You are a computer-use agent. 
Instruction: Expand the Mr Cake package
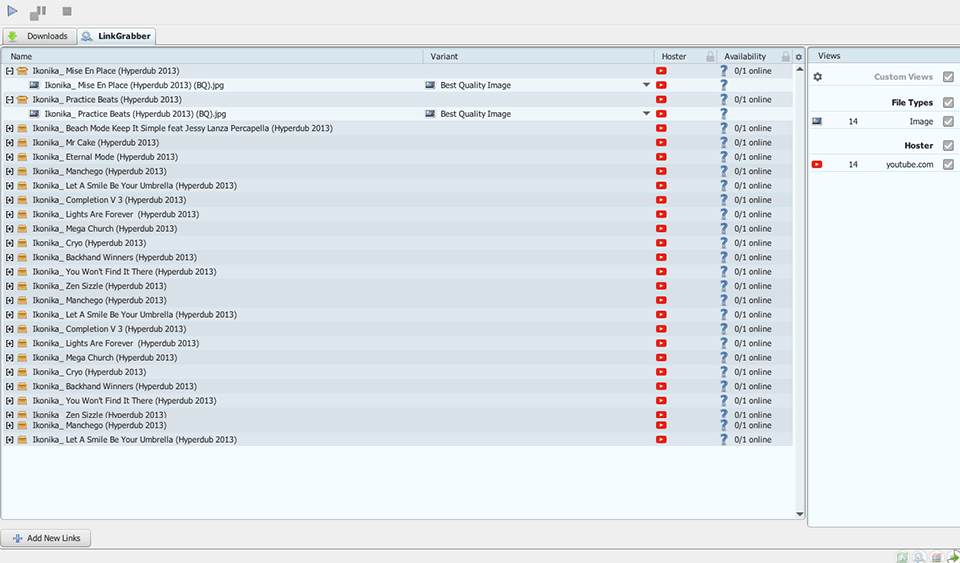[x=9, y=143]
